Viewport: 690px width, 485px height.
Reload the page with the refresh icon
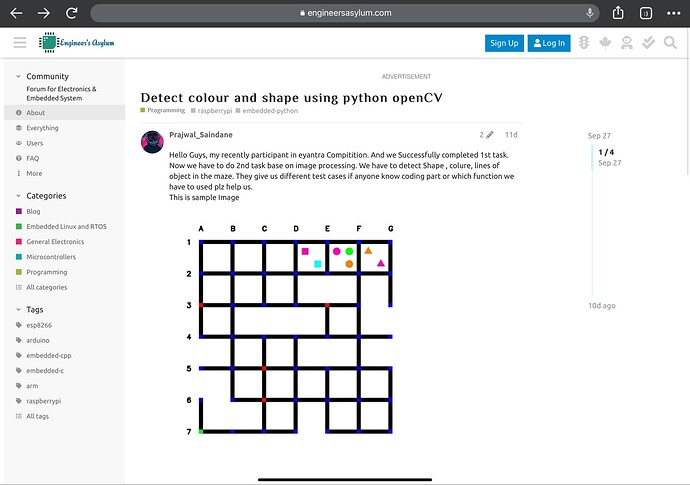pos(72,13)
